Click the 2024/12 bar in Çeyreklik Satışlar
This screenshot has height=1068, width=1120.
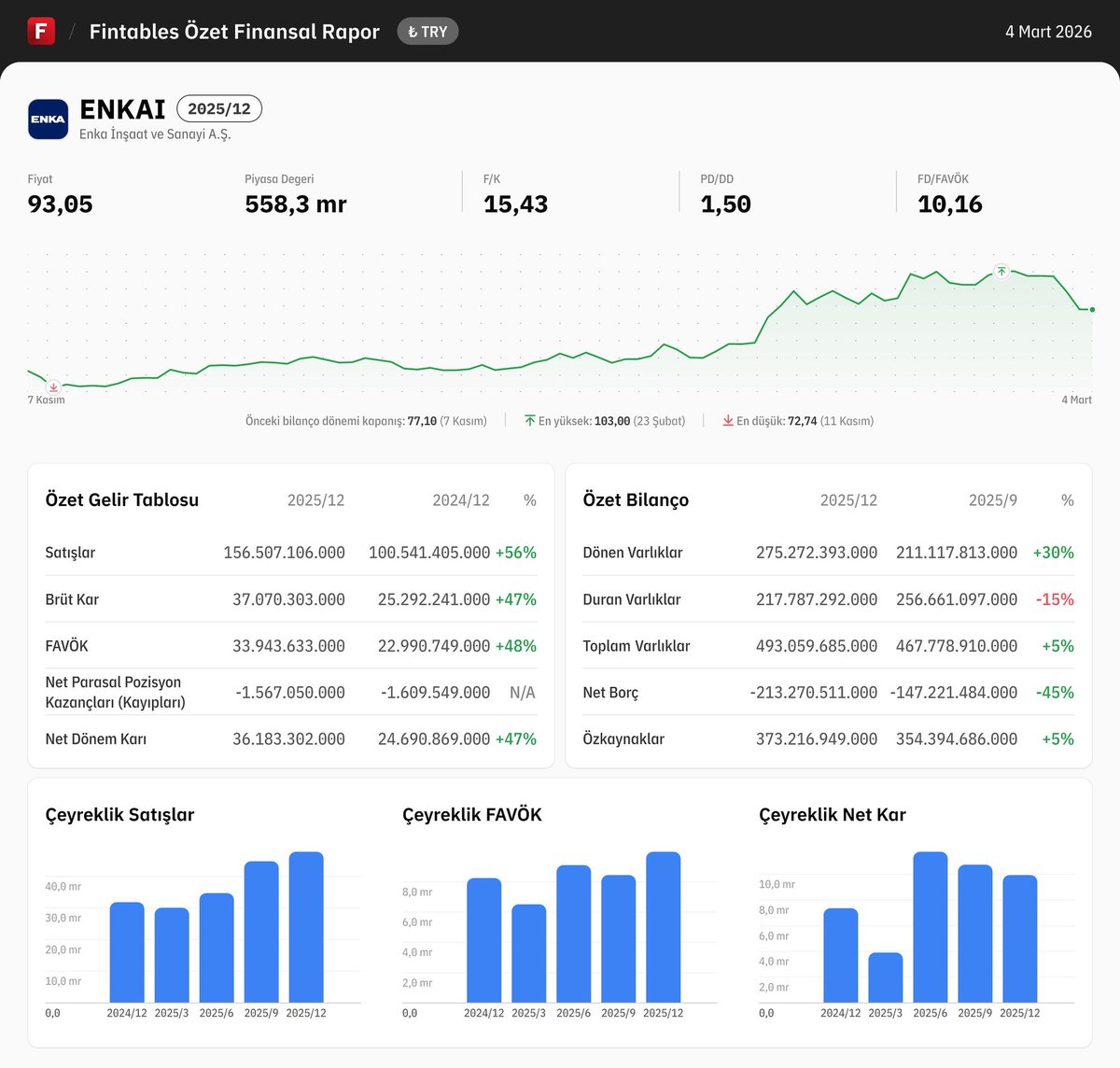tap(127, 952)
